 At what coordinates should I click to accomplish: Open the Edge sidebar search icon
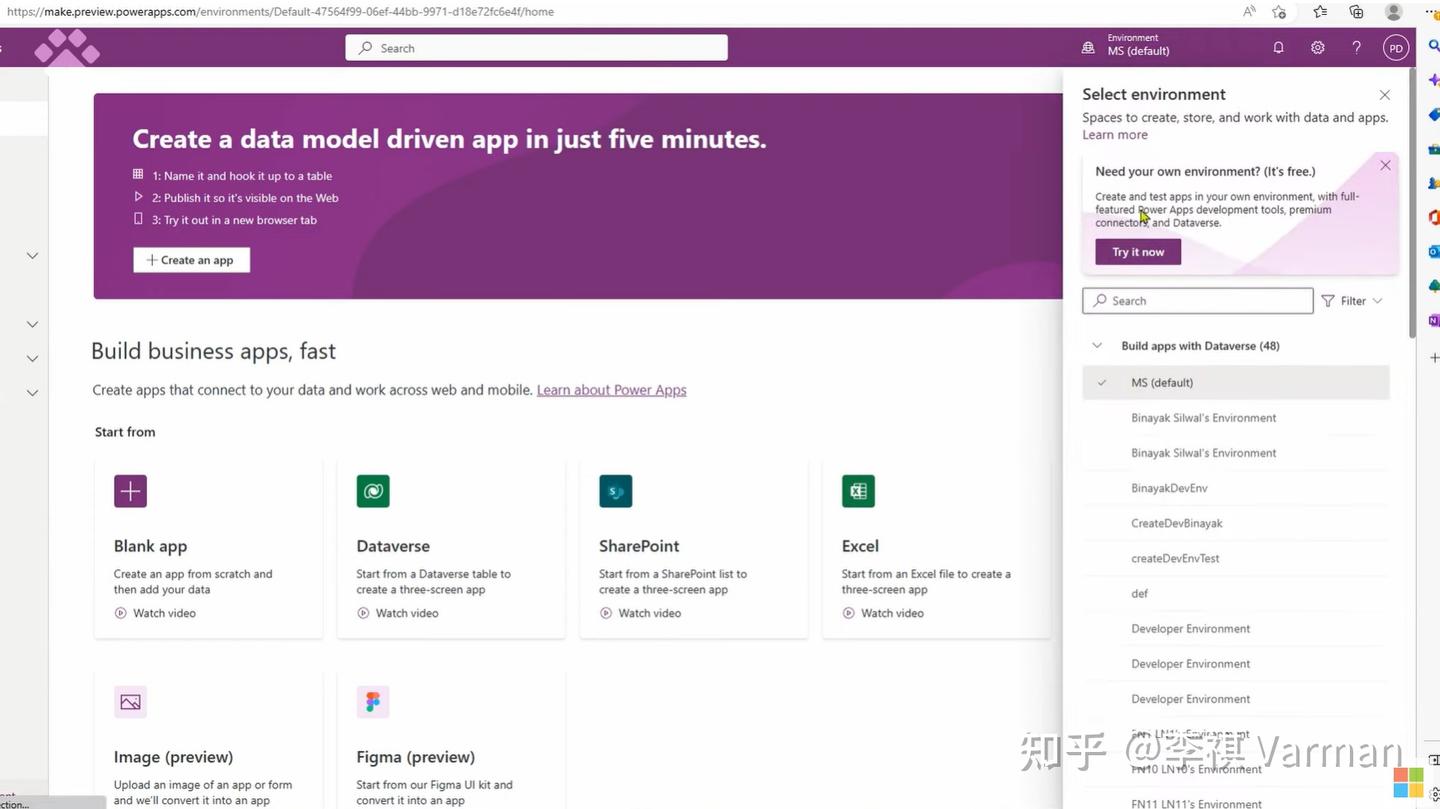pyautogui.click(x=1433, y=46)
